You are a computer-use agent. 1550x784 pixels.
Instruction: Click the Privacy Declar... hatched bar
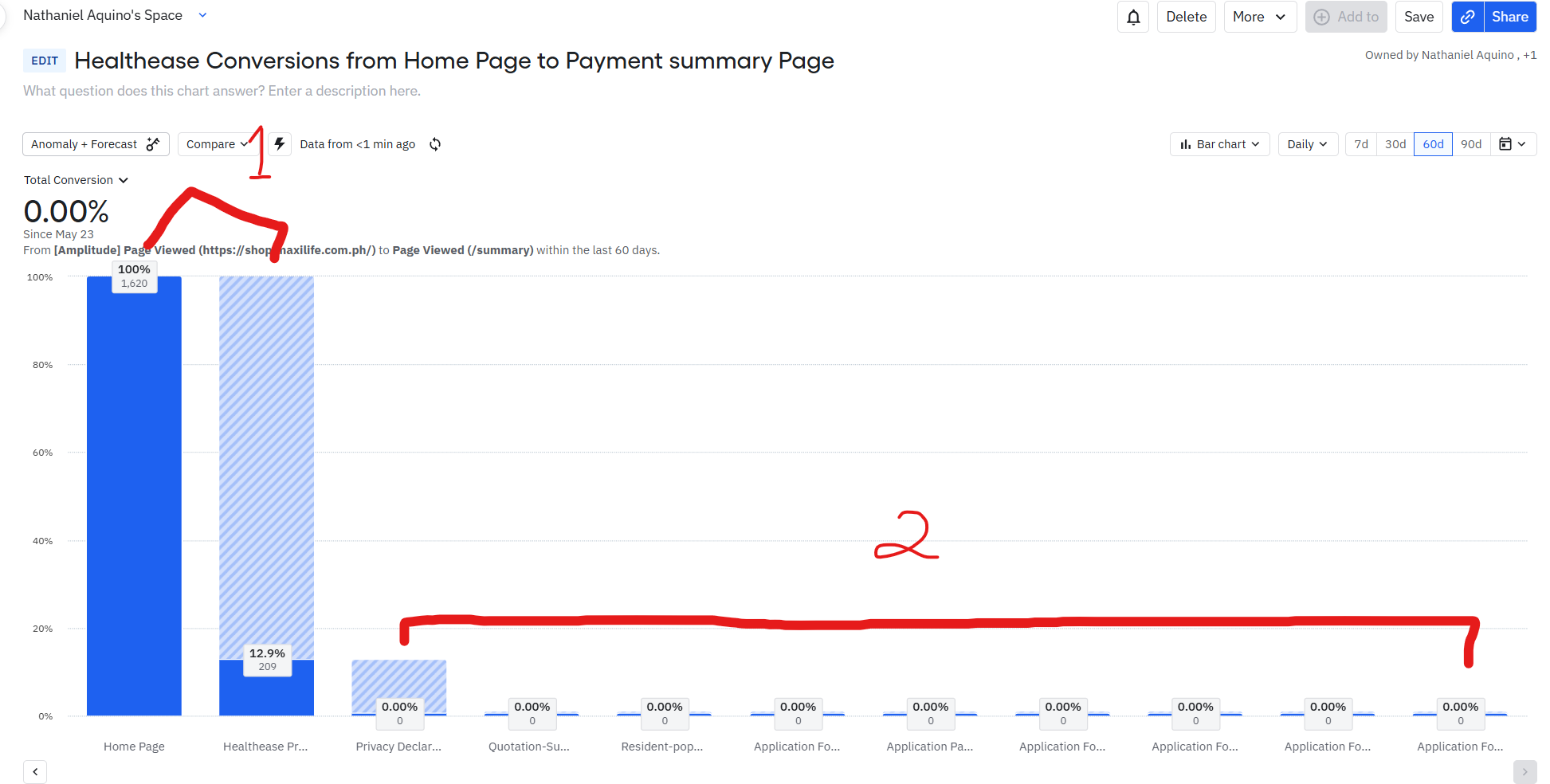tap(399, 687)
